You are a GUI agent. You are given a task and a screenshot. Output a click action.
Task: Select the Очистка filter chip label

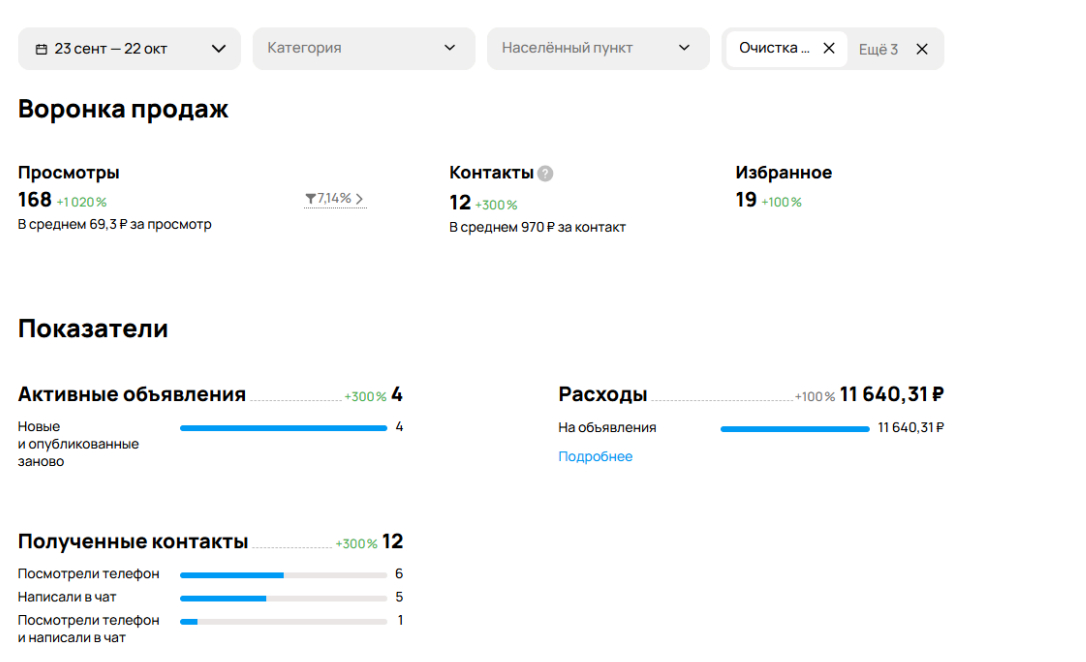[x=774, y=48]
